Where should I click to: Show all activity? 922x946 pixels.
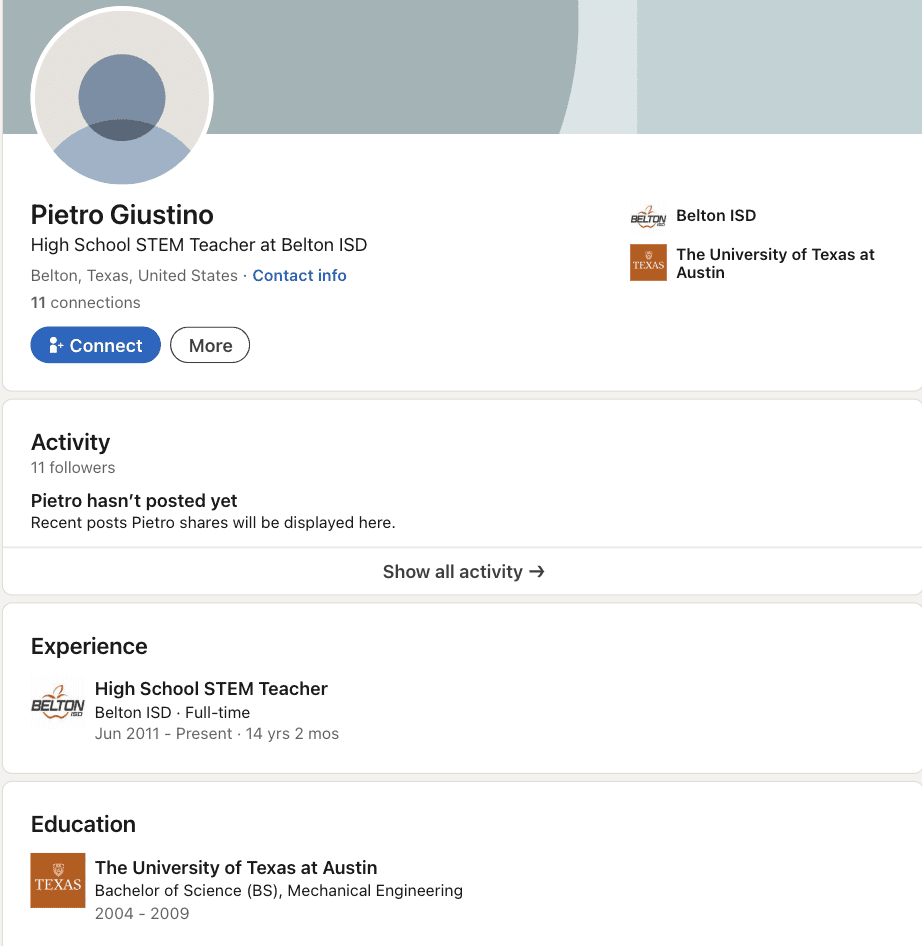[463, 571]
